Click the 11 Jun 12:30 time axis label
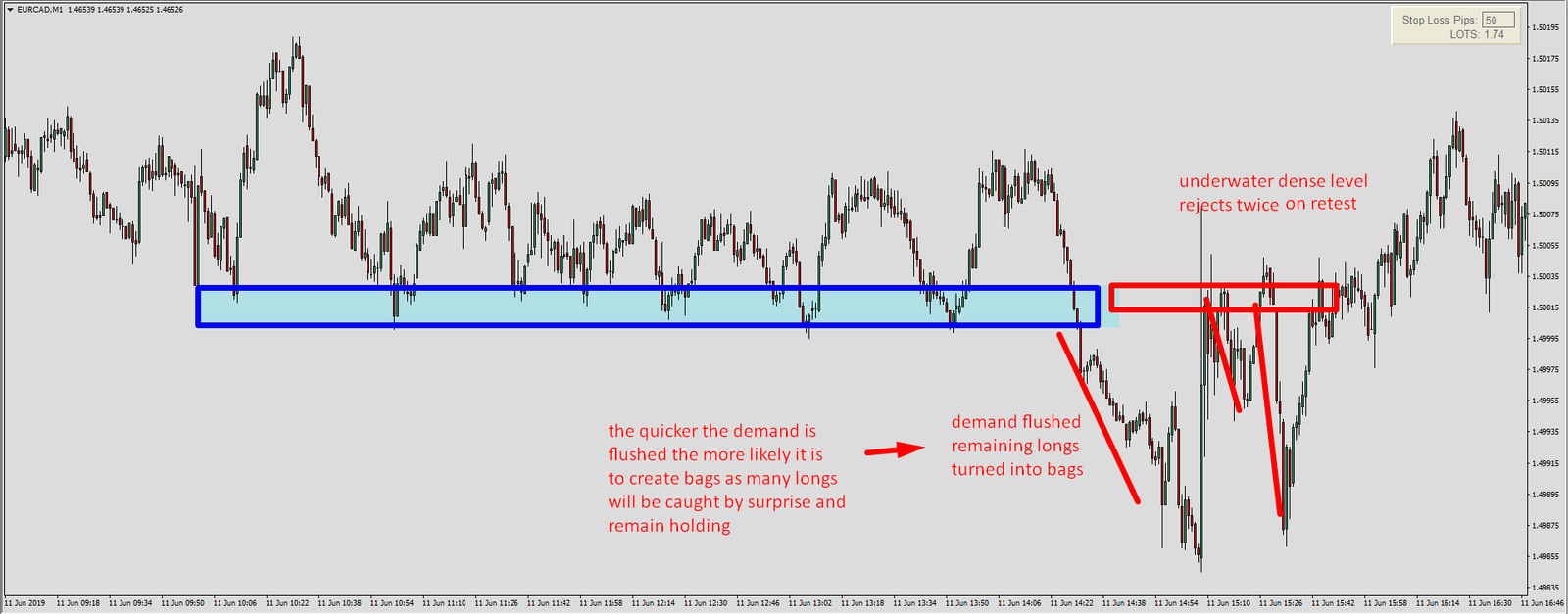 706,603
